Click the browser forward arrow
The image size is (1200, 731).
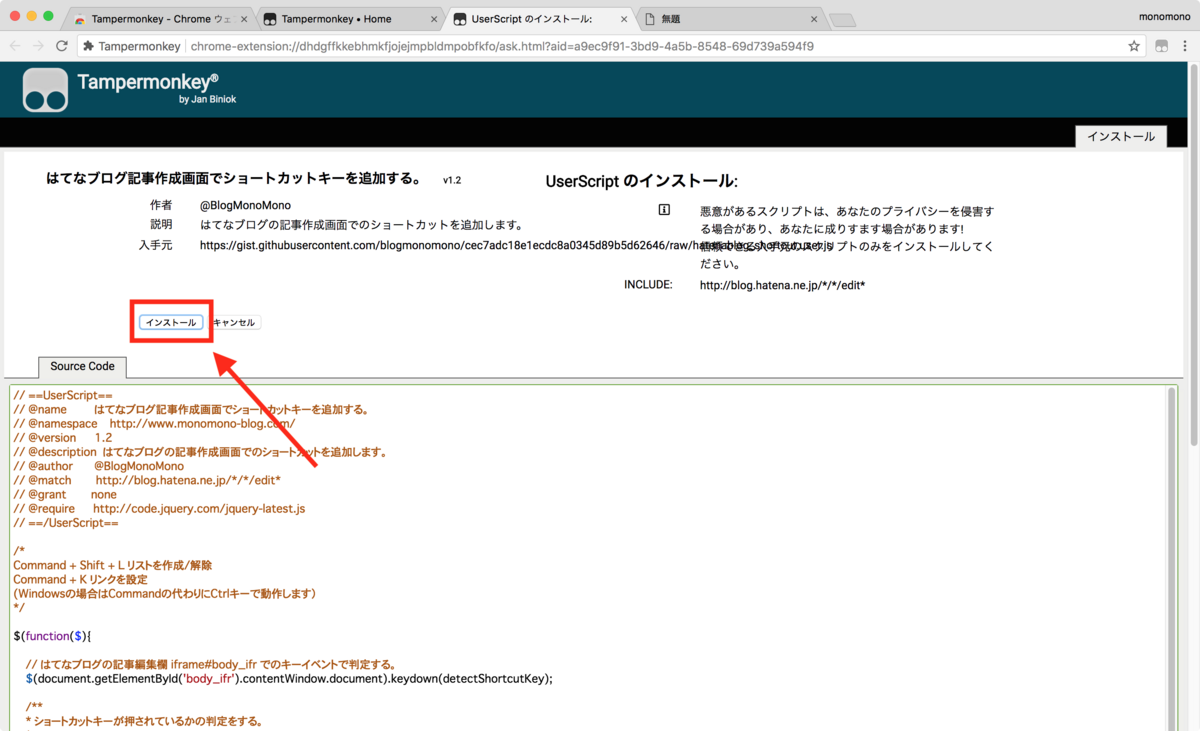pyautogui.click(x=38, y=46)
